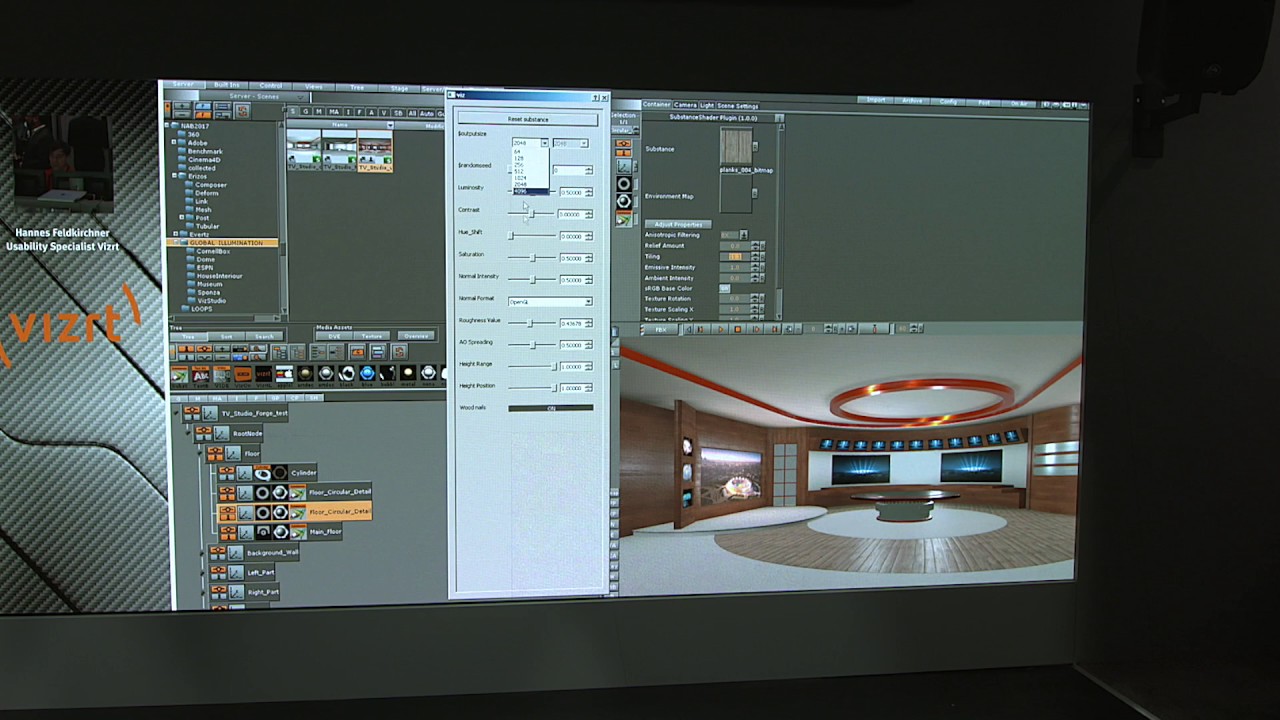Select the vizrt logo image icon

(x=263, y=374)
